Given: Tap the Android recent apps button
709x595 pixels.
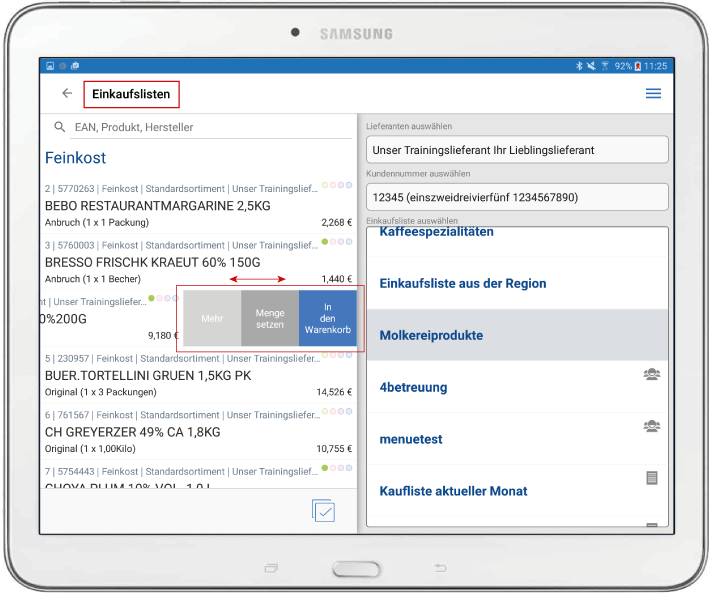Looking at the screenshot, I should (x=270, y=568).
